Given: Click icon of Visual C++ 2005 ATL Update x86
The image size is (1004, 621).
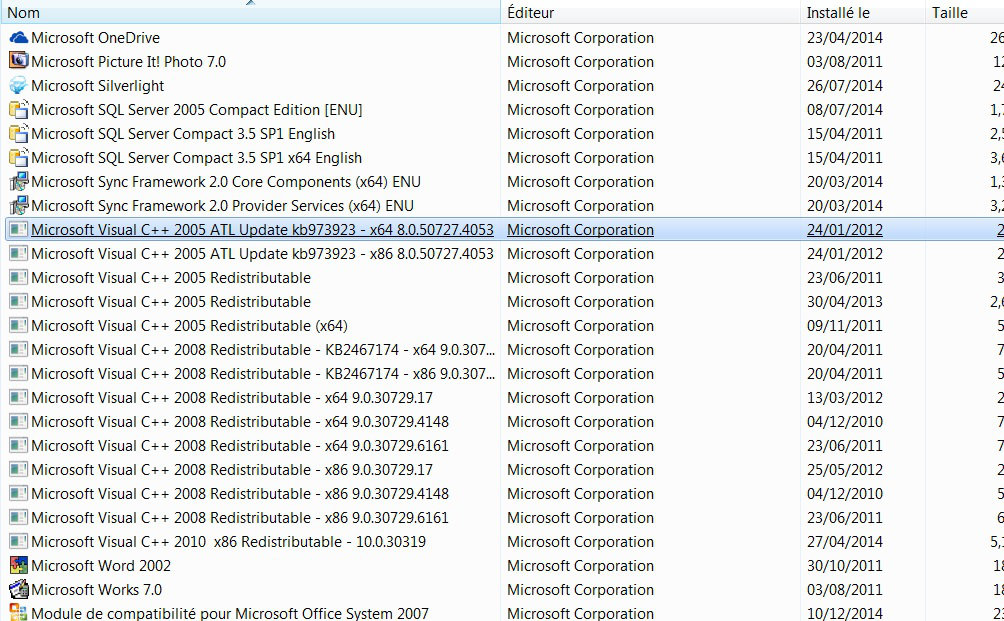Looking at the screenshot, I should pyautogui.click(x=19, y=254).
